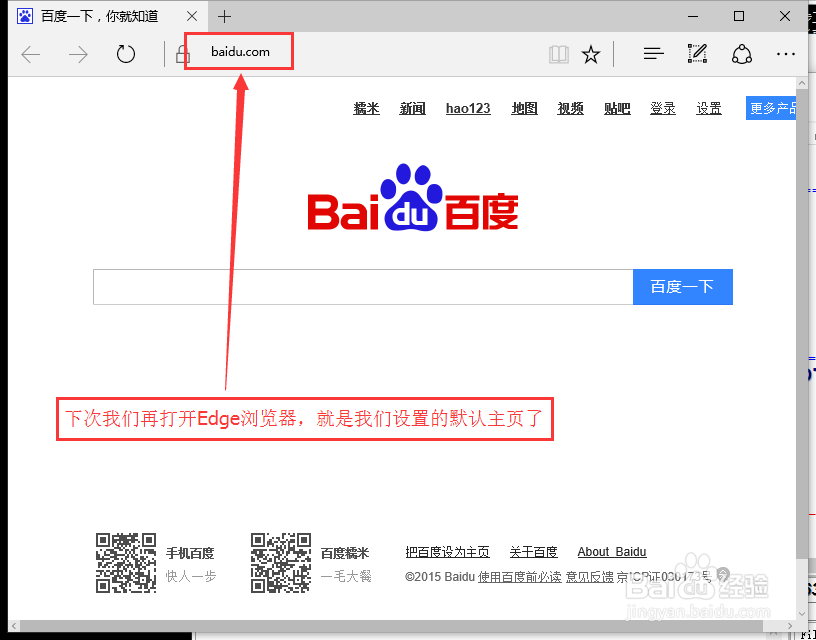Image resolution: width=816 pixels, height=640 pixels.
Task: Click the 百度一下 search button
Action: click(x=683, y=287)
